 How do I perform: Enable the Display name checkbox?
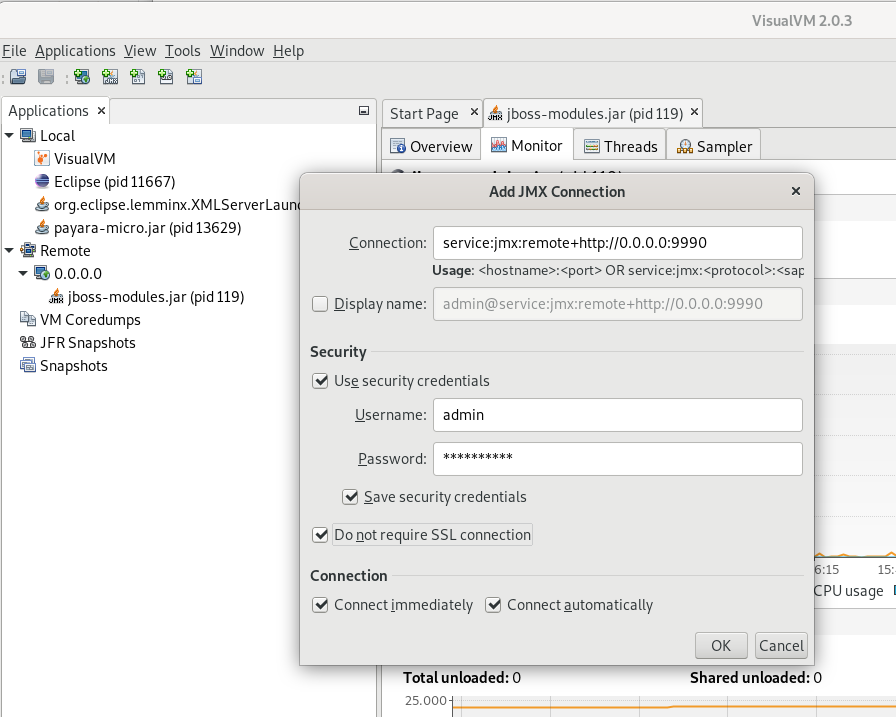click(x=320, y=304)
